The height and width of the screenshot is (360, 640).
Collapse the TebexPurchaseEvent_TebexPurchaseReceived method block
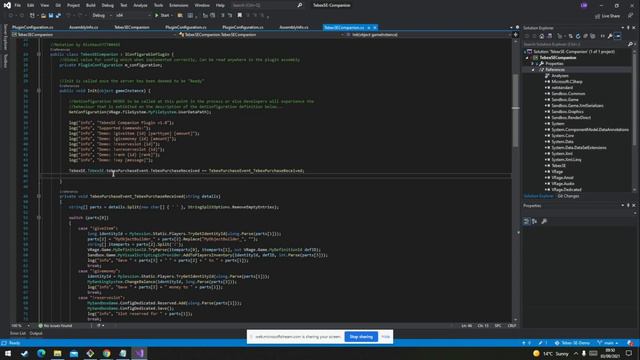click(39, 196)
